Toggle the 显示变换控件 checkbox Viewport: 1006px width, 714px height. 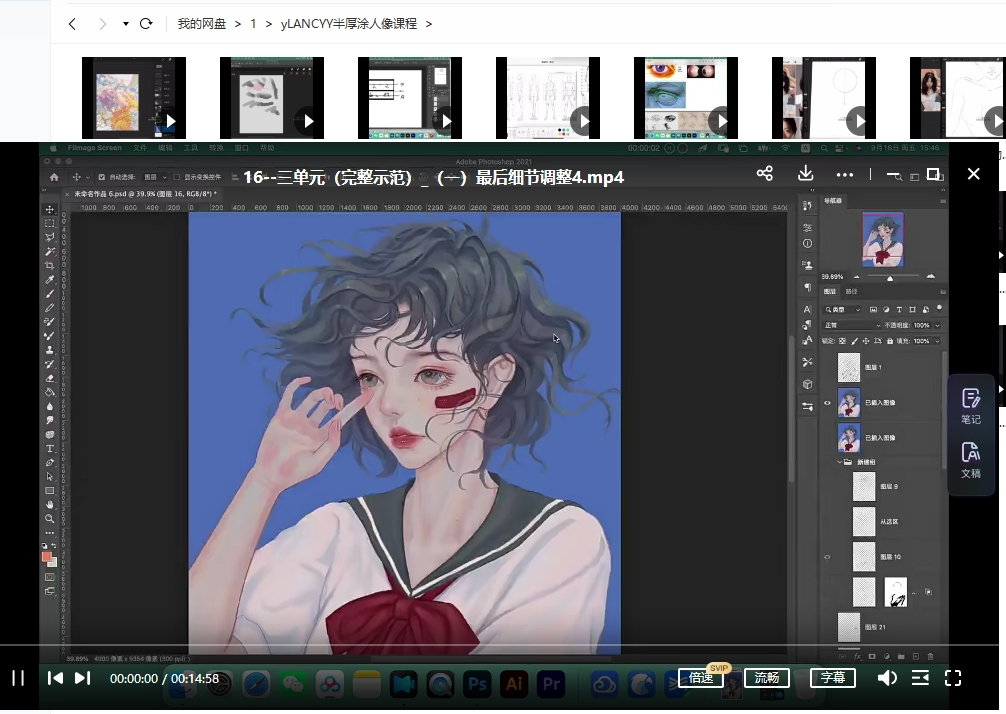[176, 177]
